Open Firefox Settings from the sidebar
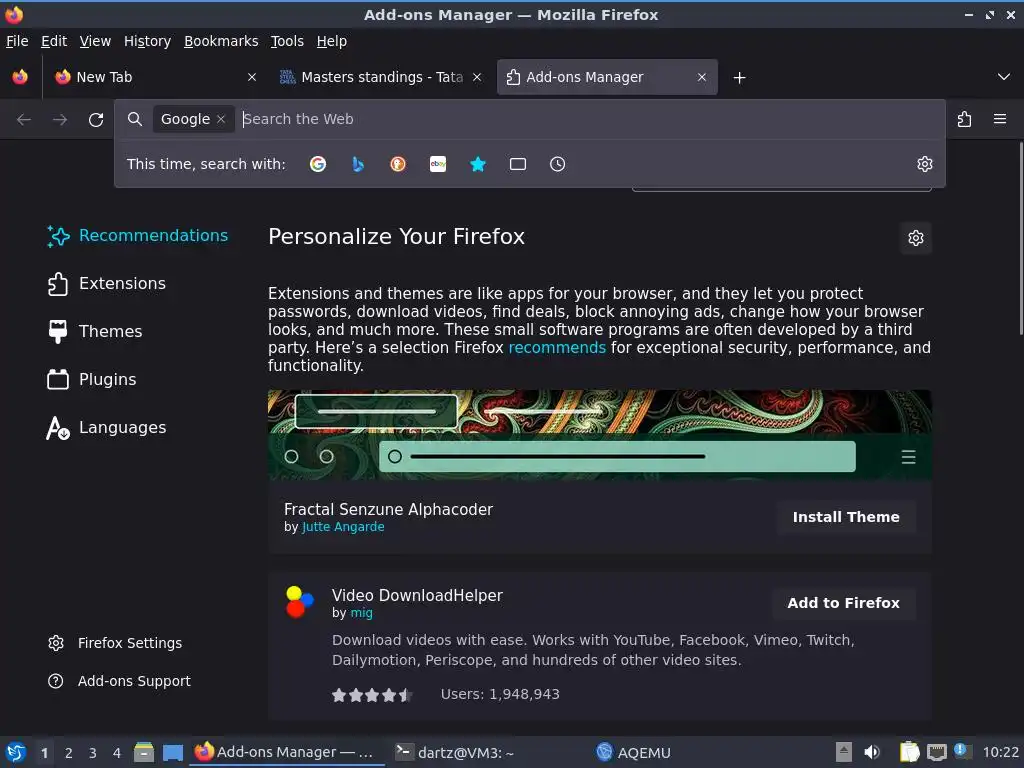 [115, 643]
